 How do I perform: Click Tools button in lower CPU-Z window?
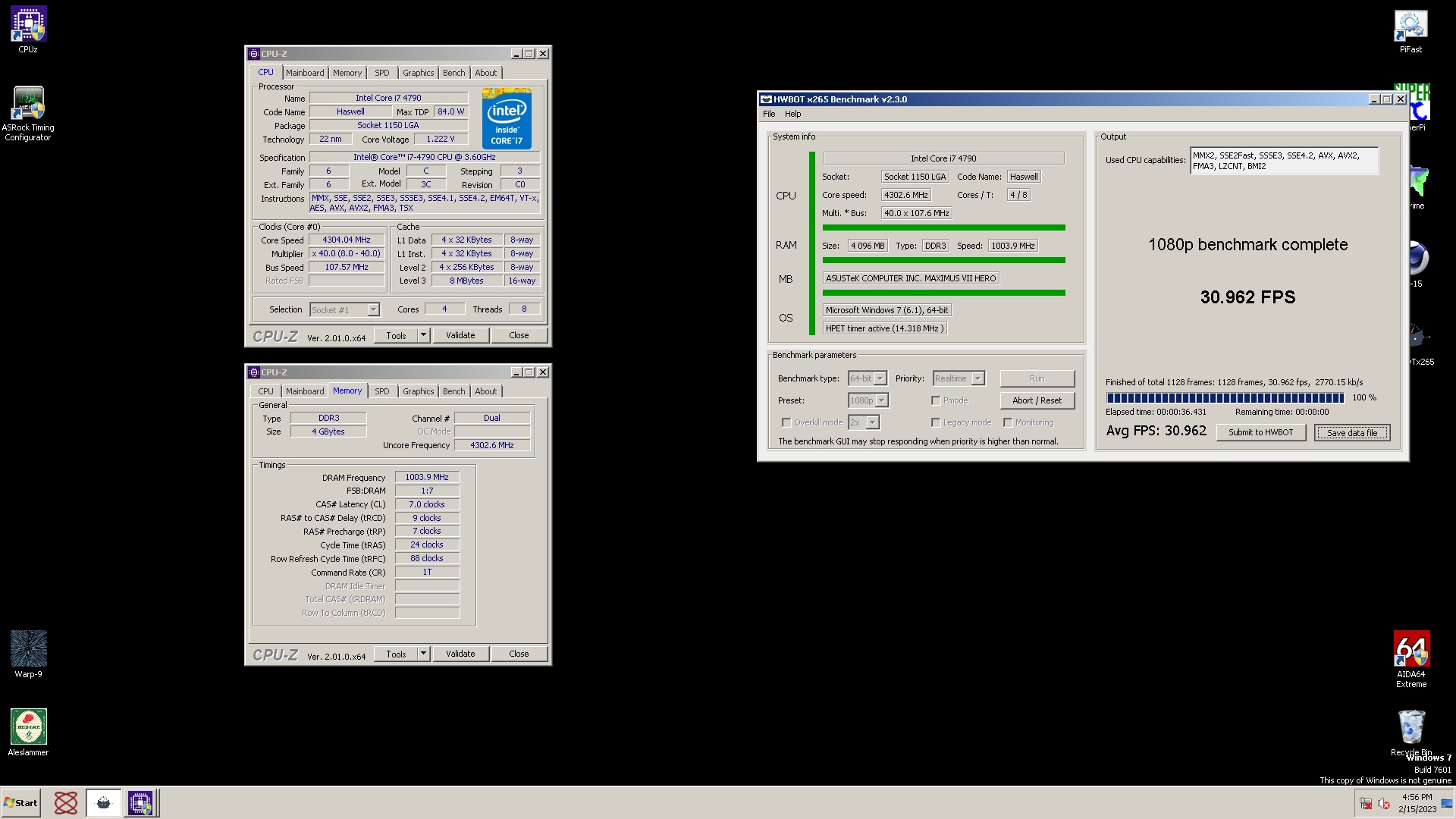point(396,654)
